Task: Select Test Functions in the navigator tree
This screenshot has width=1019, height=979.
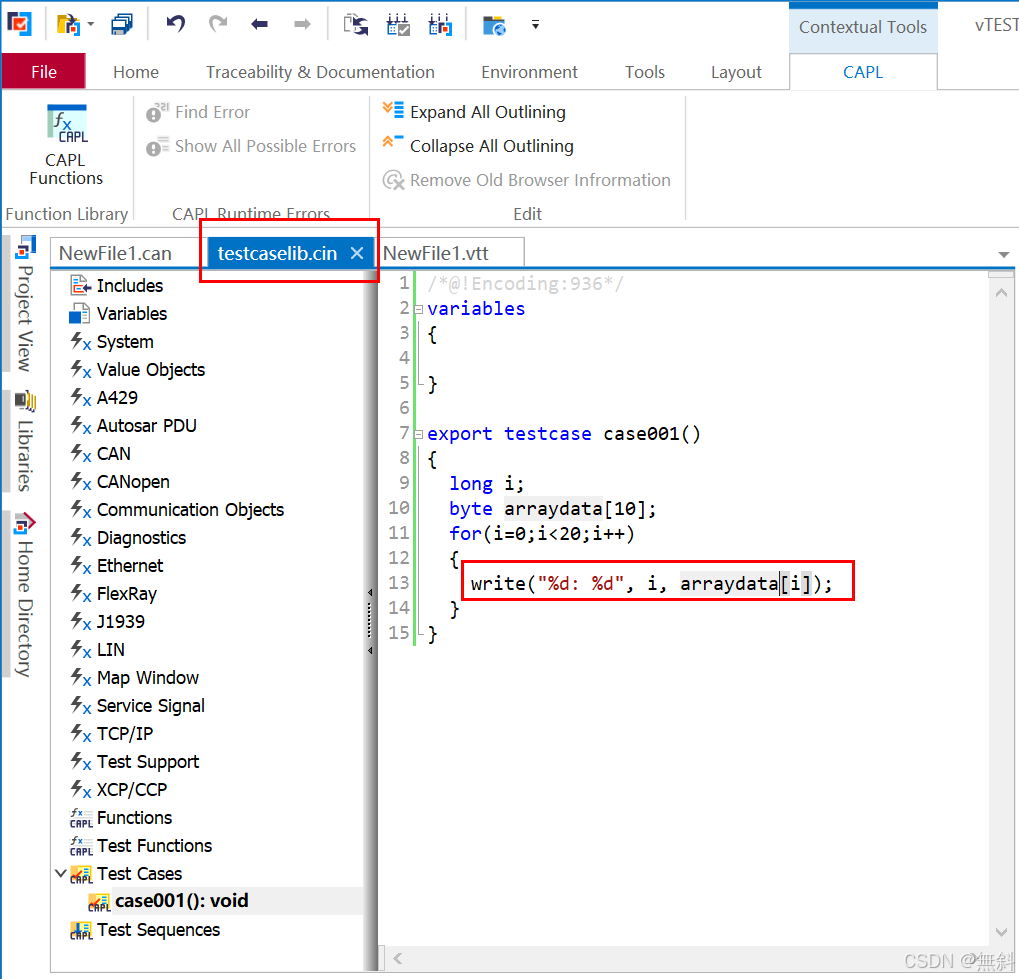Action: click(141, 845)
